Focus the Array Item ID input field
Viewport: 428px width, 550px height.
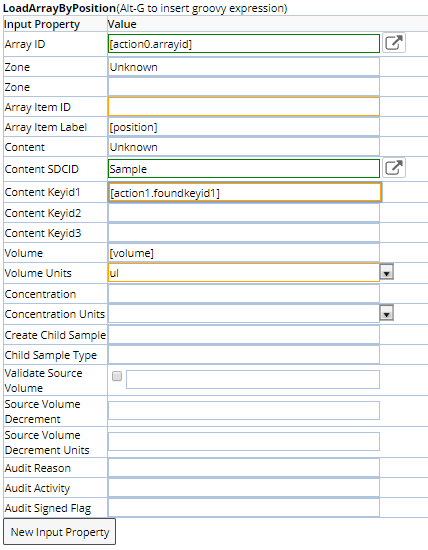click(x=244, y=107)
